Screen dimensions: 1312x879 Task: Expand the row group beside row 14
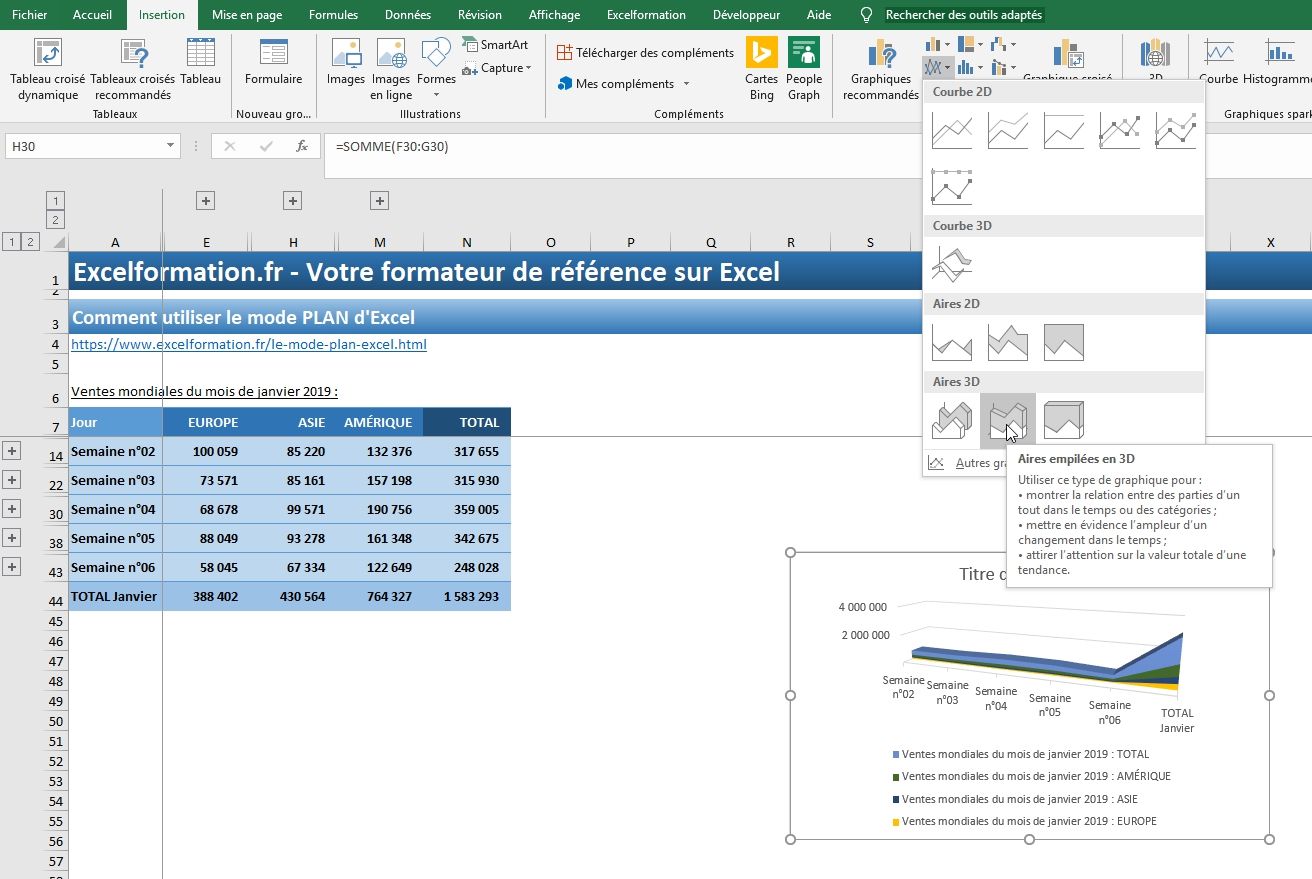pyautogui.click(x=12, y=451)
